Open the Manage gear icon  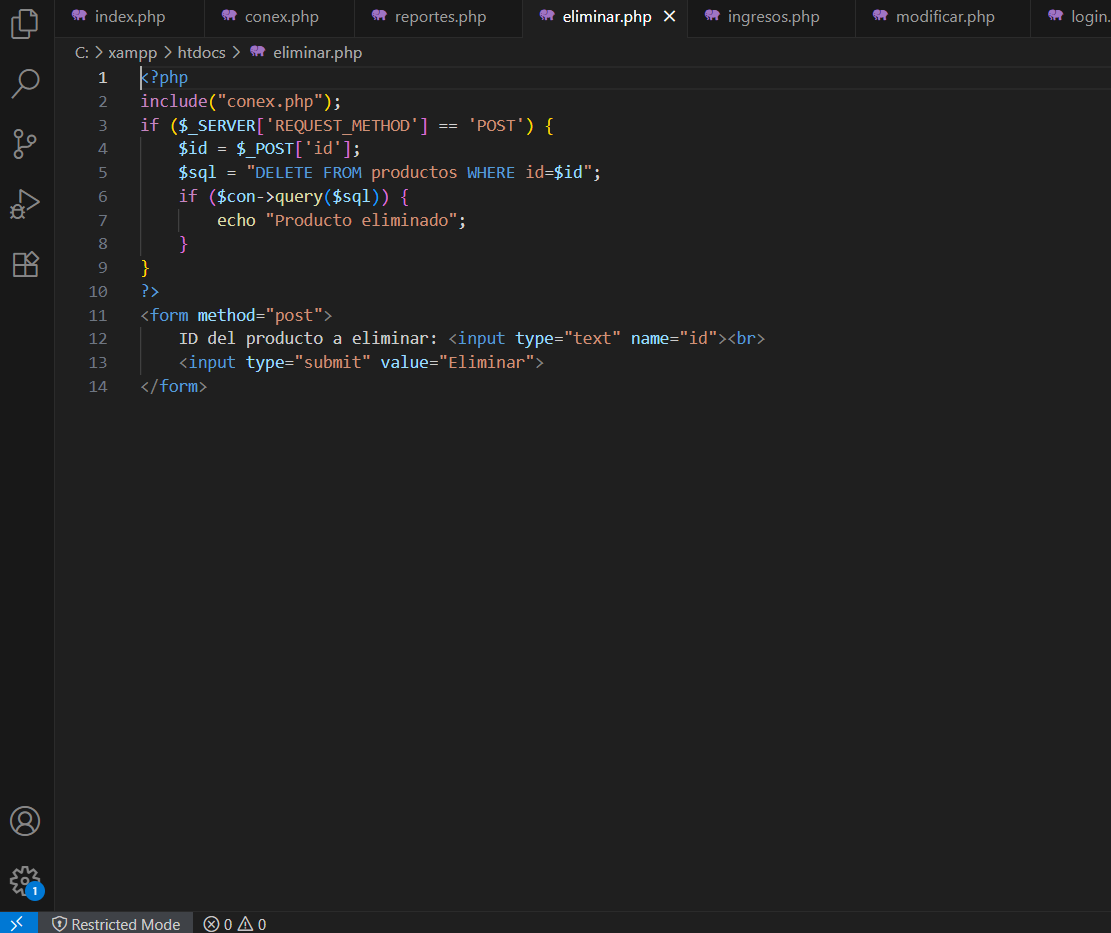click(x=25, y=880)
